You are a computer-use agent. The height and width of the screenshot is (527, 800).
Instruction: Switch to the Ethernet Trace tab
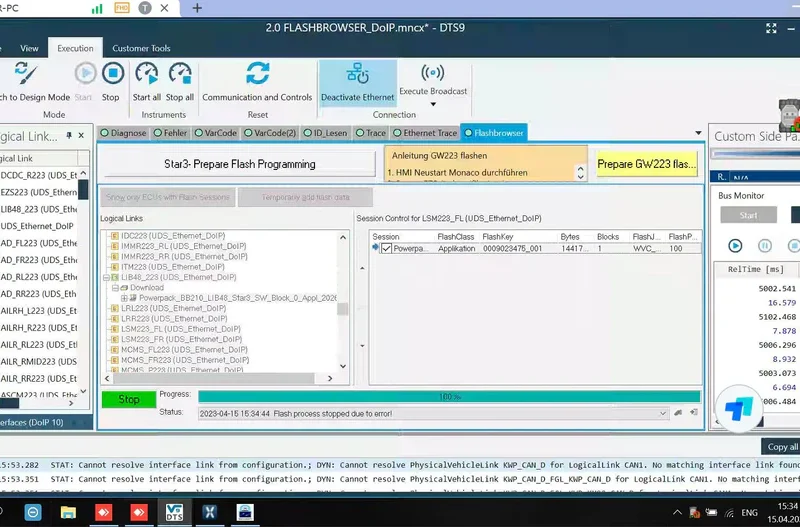(430, 133)
